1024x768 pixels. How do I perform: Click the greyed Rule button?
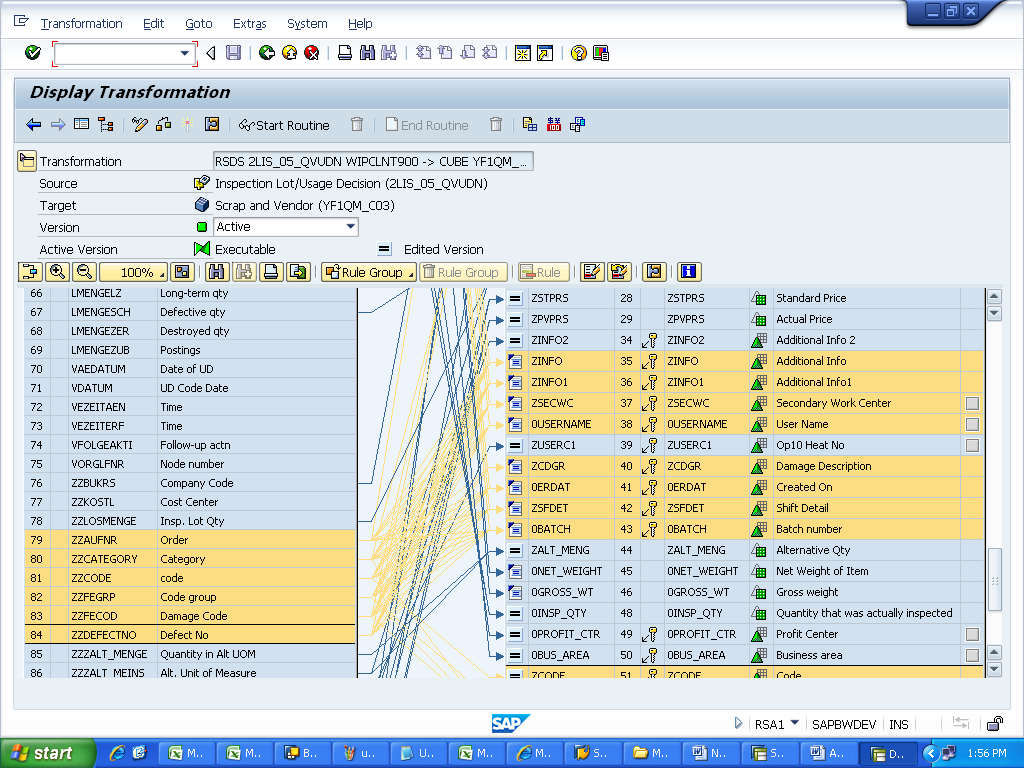(543, 272)
